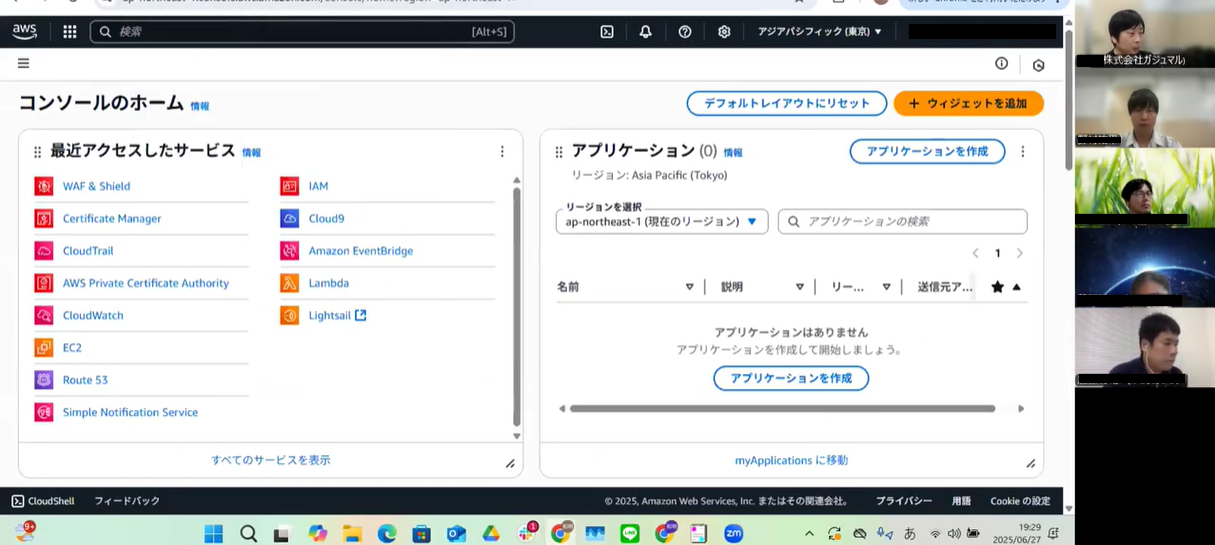Expand the hamburger navigation menu
1215x545 pixels.
click(x=23, y=63)
